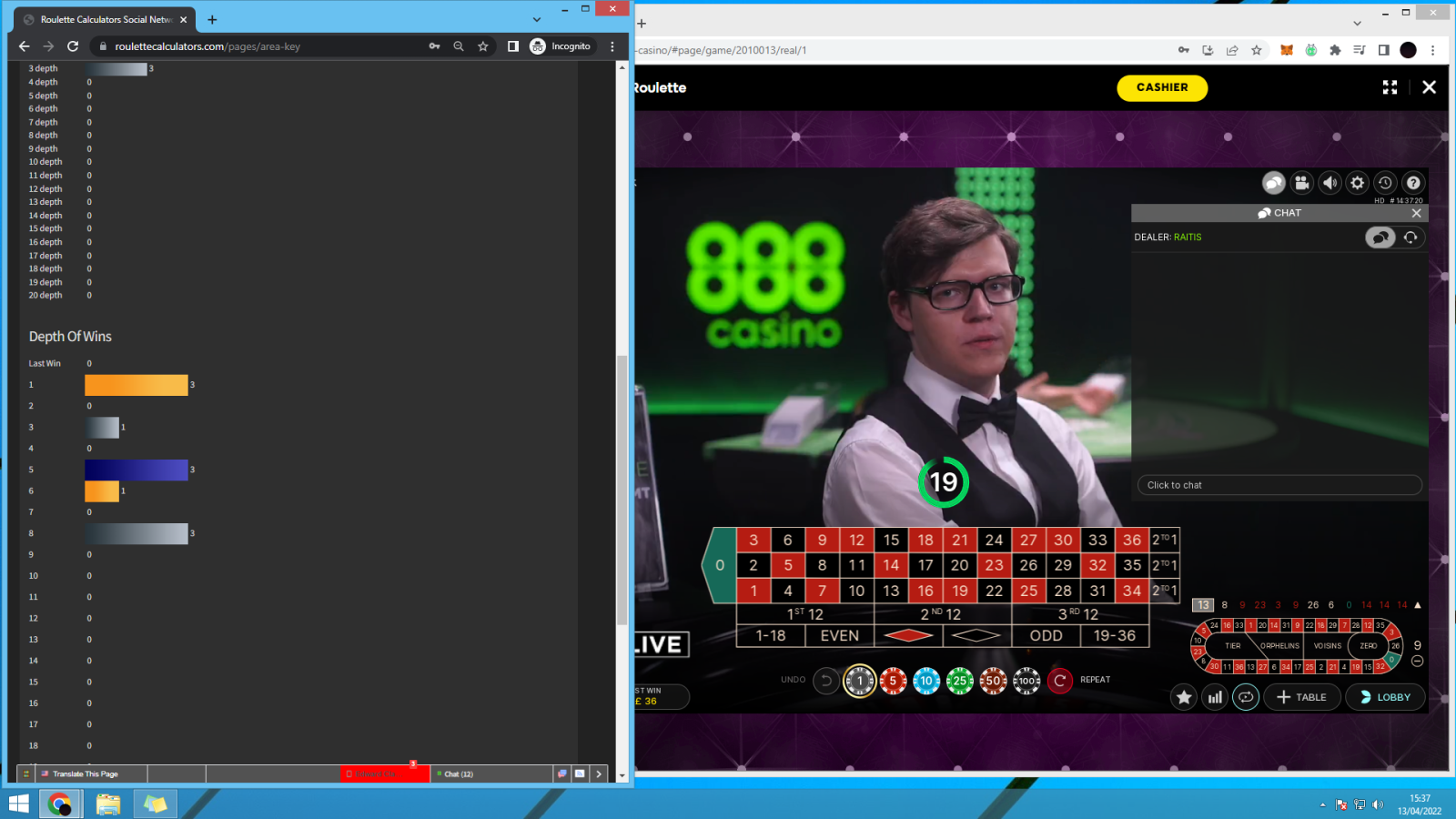Image resolution: width=1456 pixels, height=819 pixels.
Task: Click the CASHIER button
Action: pos(1162,87)
